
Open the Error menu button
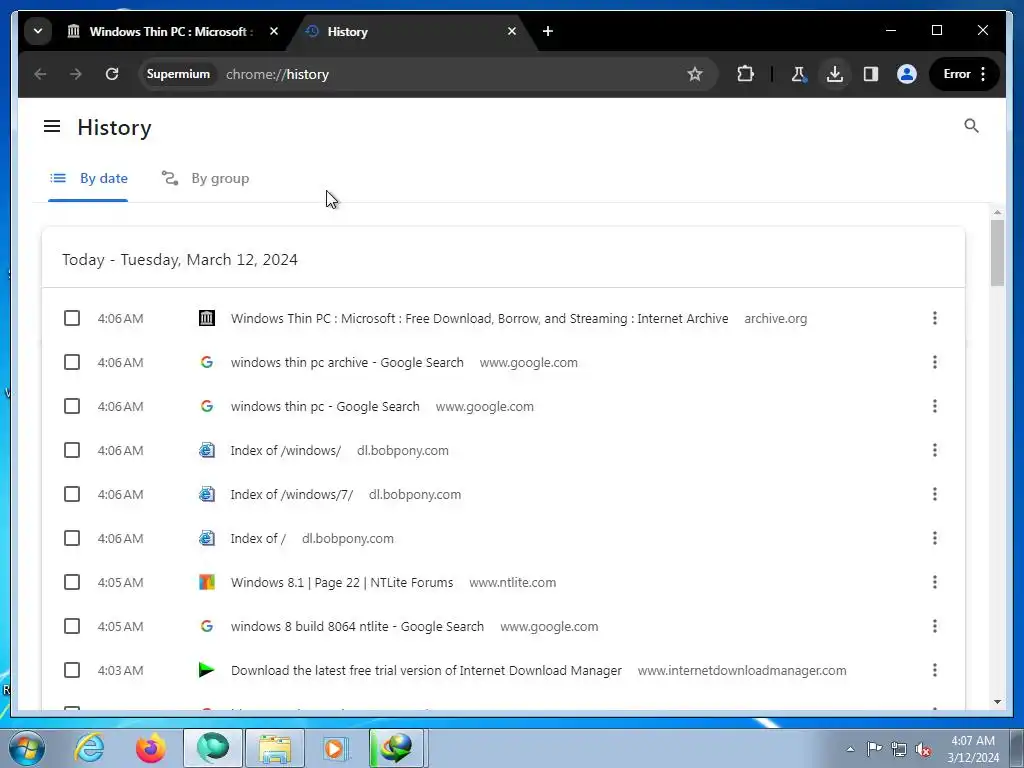click(x=965, y=74)
